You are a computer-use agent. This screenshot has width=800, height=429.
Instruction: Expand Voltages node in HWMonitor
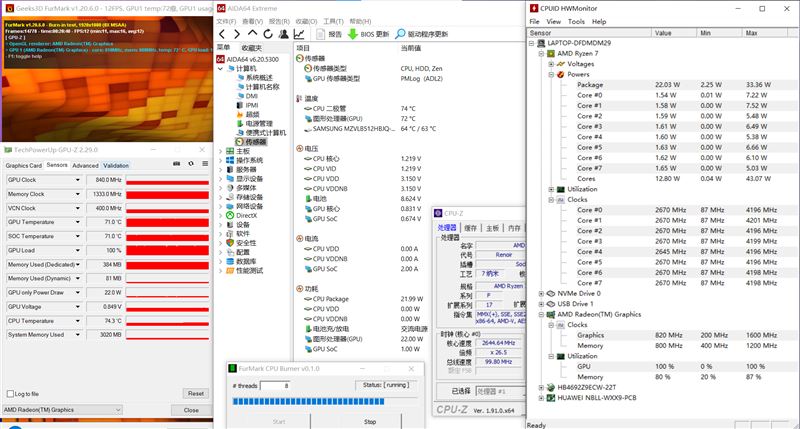[551, 64]
